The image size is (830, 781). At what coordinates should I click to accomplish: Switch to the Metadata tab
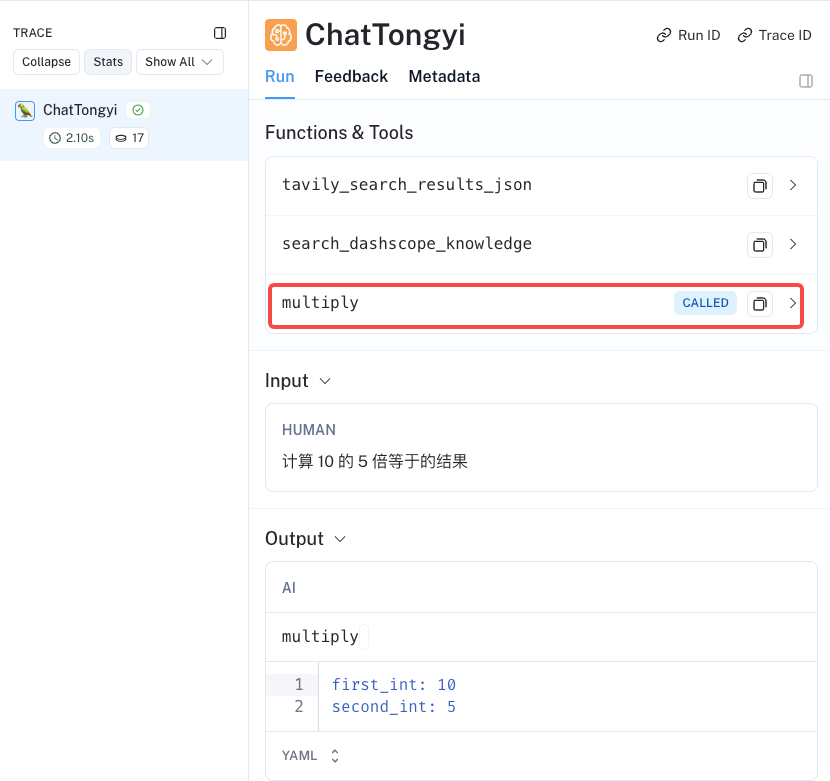444,77
